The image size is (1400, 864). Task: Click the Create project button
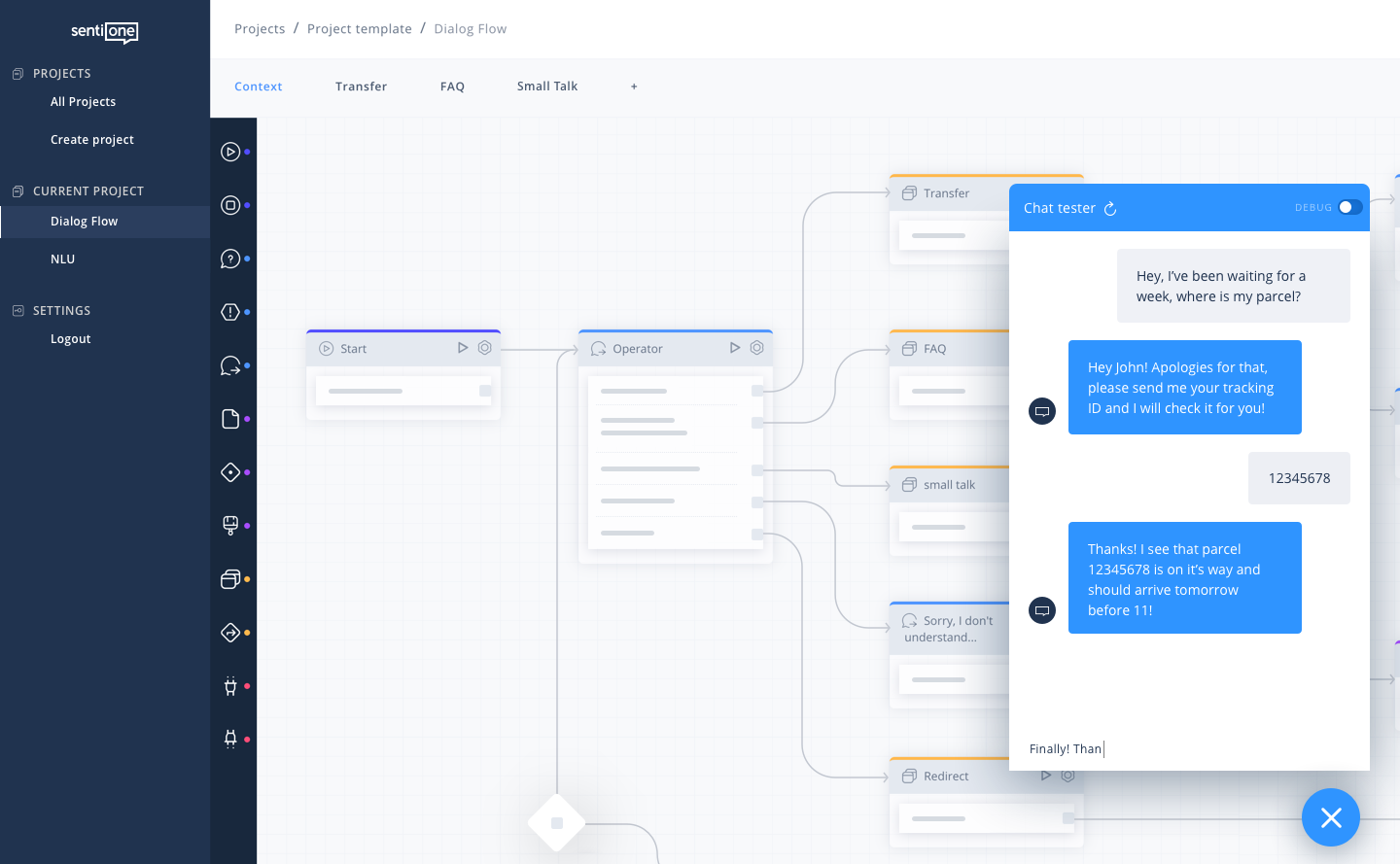tap(91, 139)
